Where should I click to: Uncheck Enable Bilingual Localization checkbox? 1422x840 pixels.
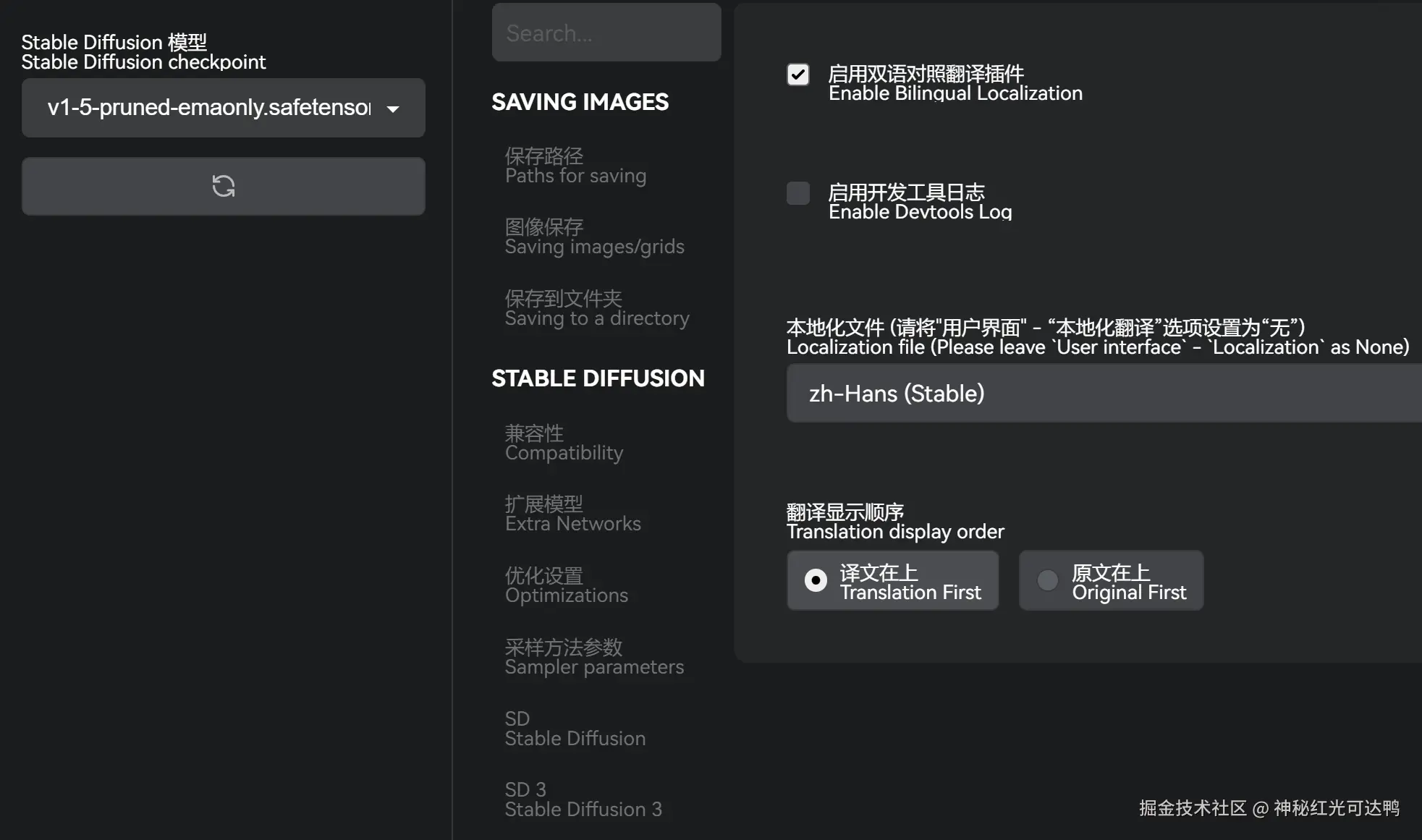798,75
